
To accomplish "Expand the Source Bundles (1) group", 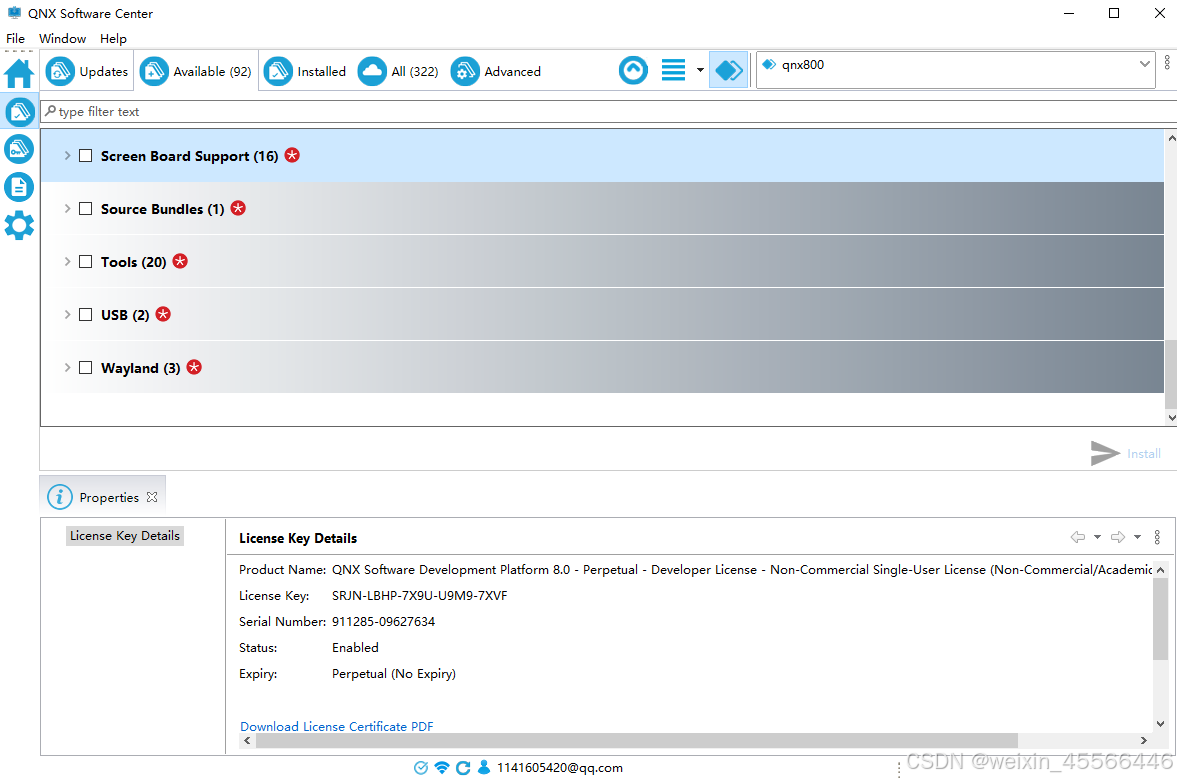I will [x=68, y=208].
